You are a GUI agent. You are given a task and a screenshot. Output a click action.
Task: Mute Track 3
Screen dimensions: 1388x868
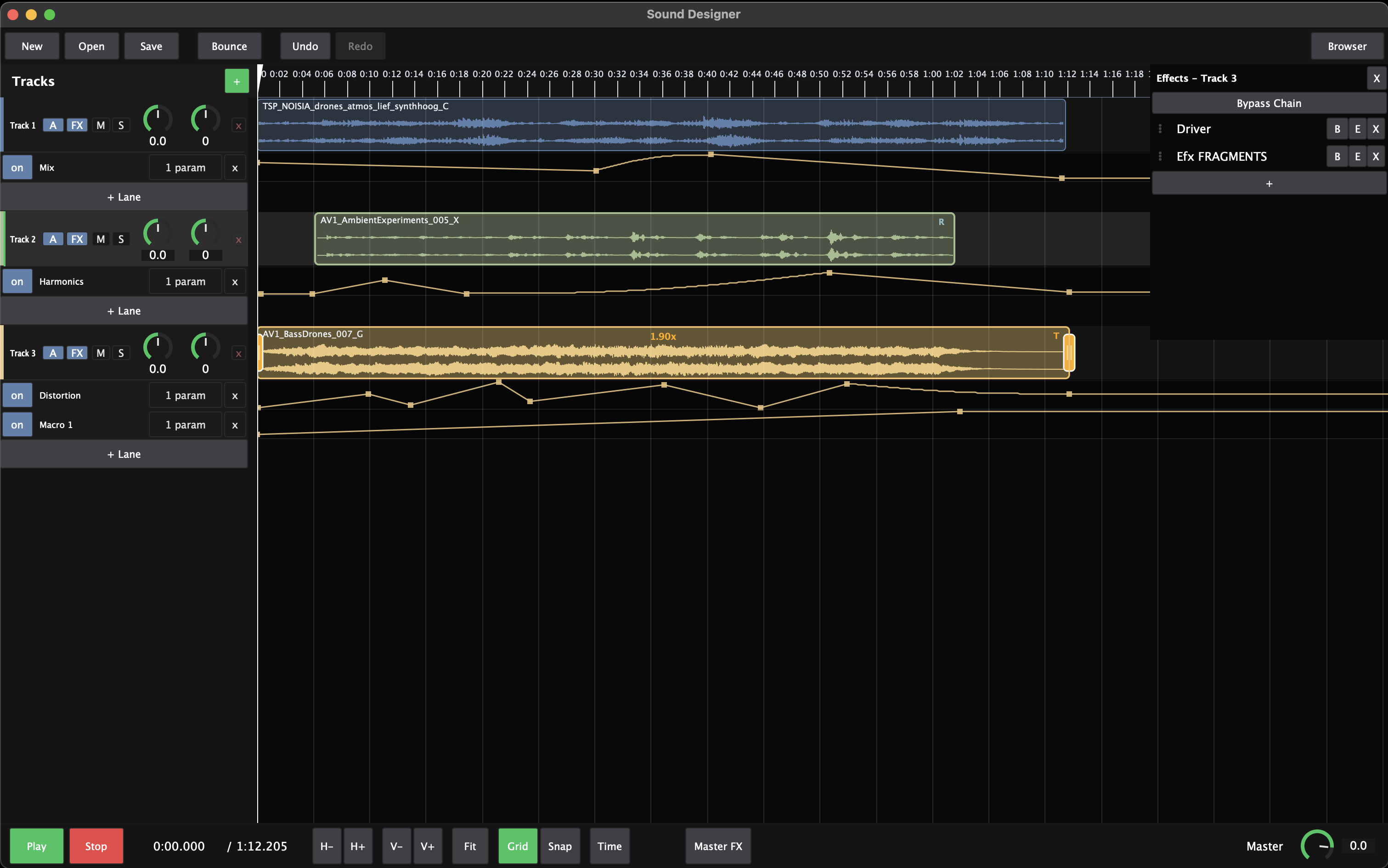101,353
